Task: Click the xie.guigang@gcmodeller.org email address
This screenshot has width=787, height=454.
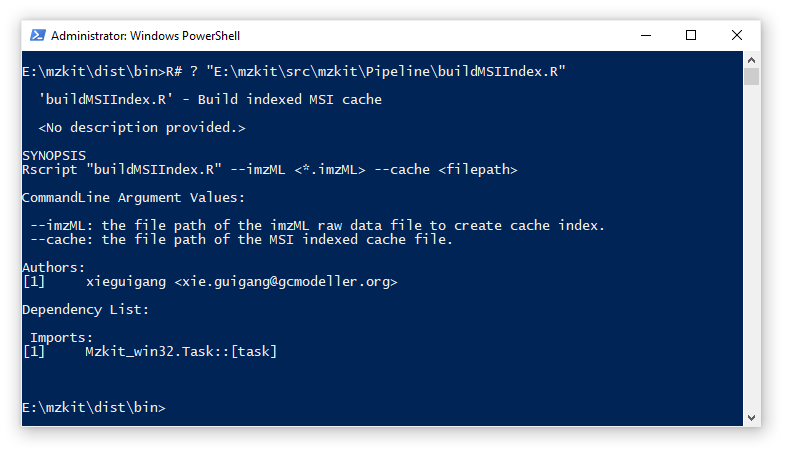Action: tap(286, 282)
